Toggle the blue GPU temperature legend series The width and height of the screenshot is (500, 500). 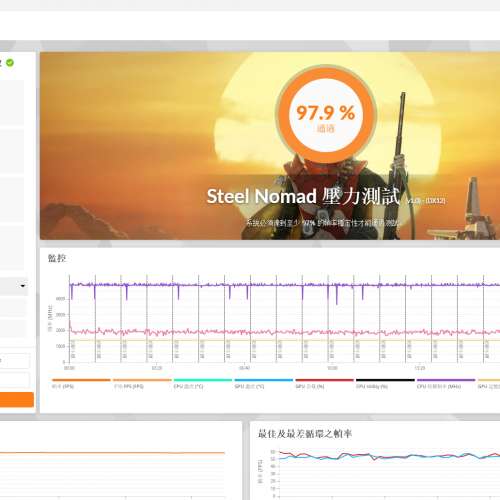coord(263,383)
